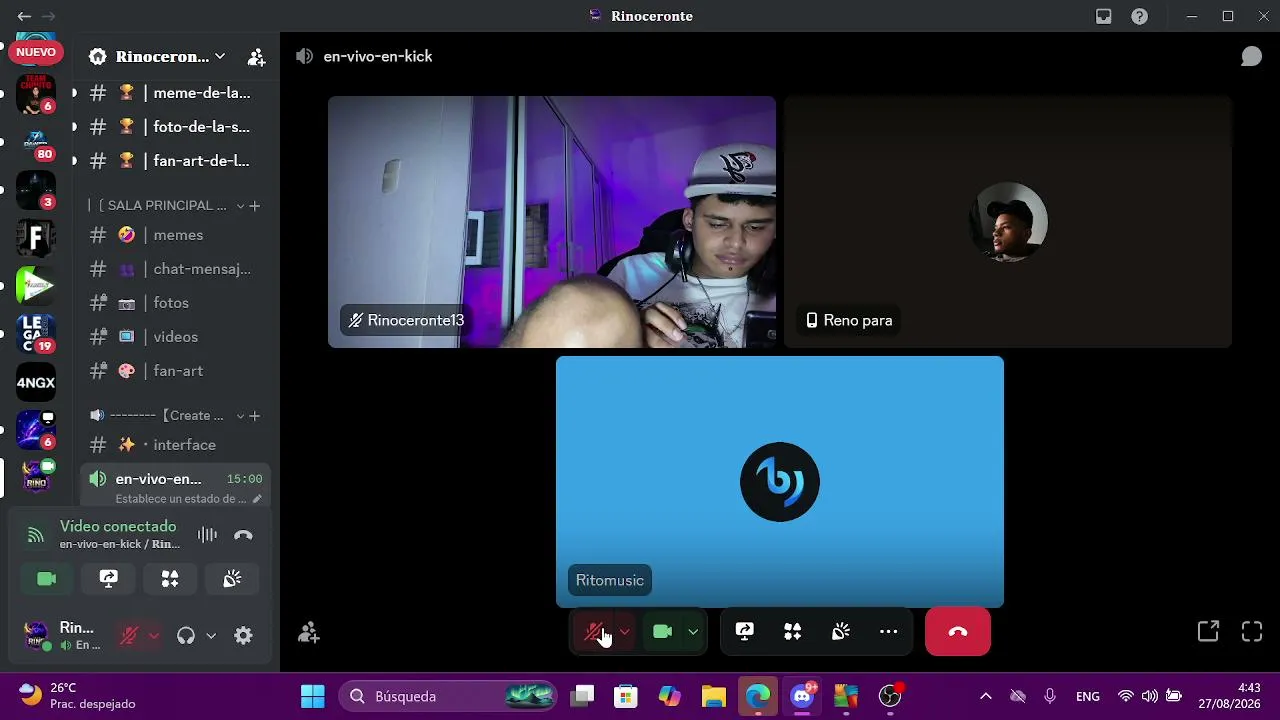Open the Discord inbox
Viewport: 1280px width, 720px height.
point(1104,16)
